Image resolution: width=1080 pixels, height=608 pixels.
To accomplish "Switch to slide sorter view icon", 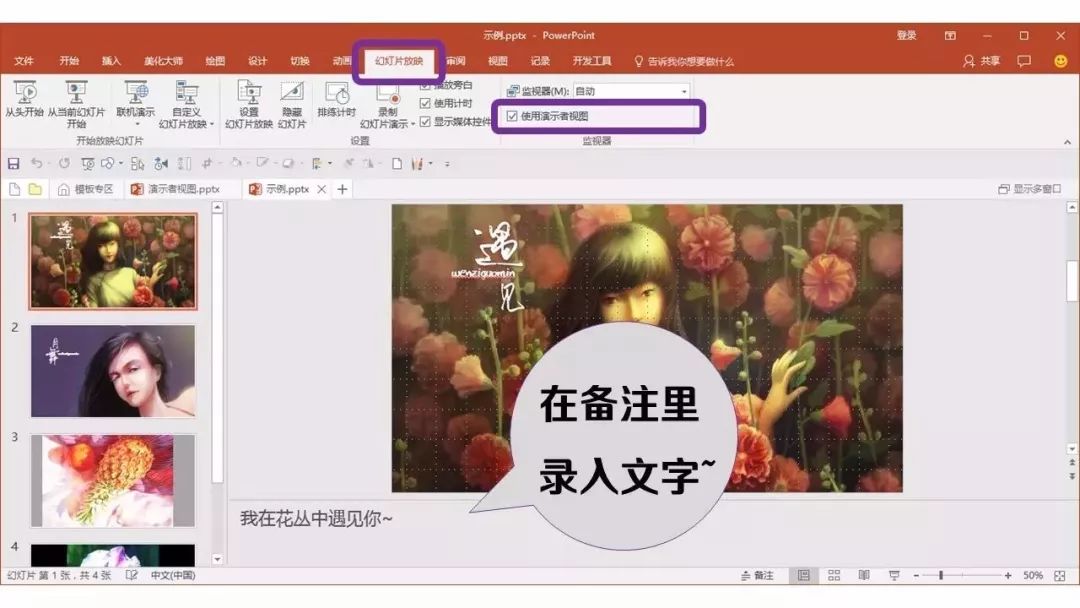I will [833, 576].
